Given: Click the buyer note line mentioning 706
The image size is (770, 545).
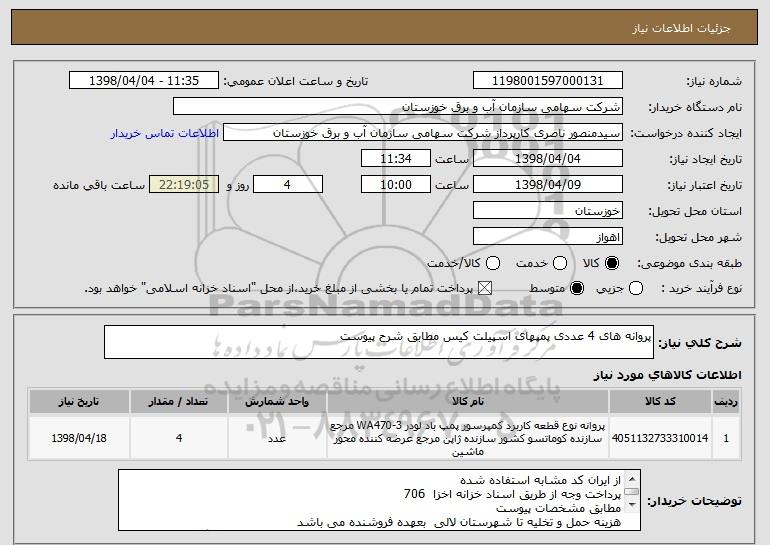Looking at the screenshot, I should pos(512,494).
